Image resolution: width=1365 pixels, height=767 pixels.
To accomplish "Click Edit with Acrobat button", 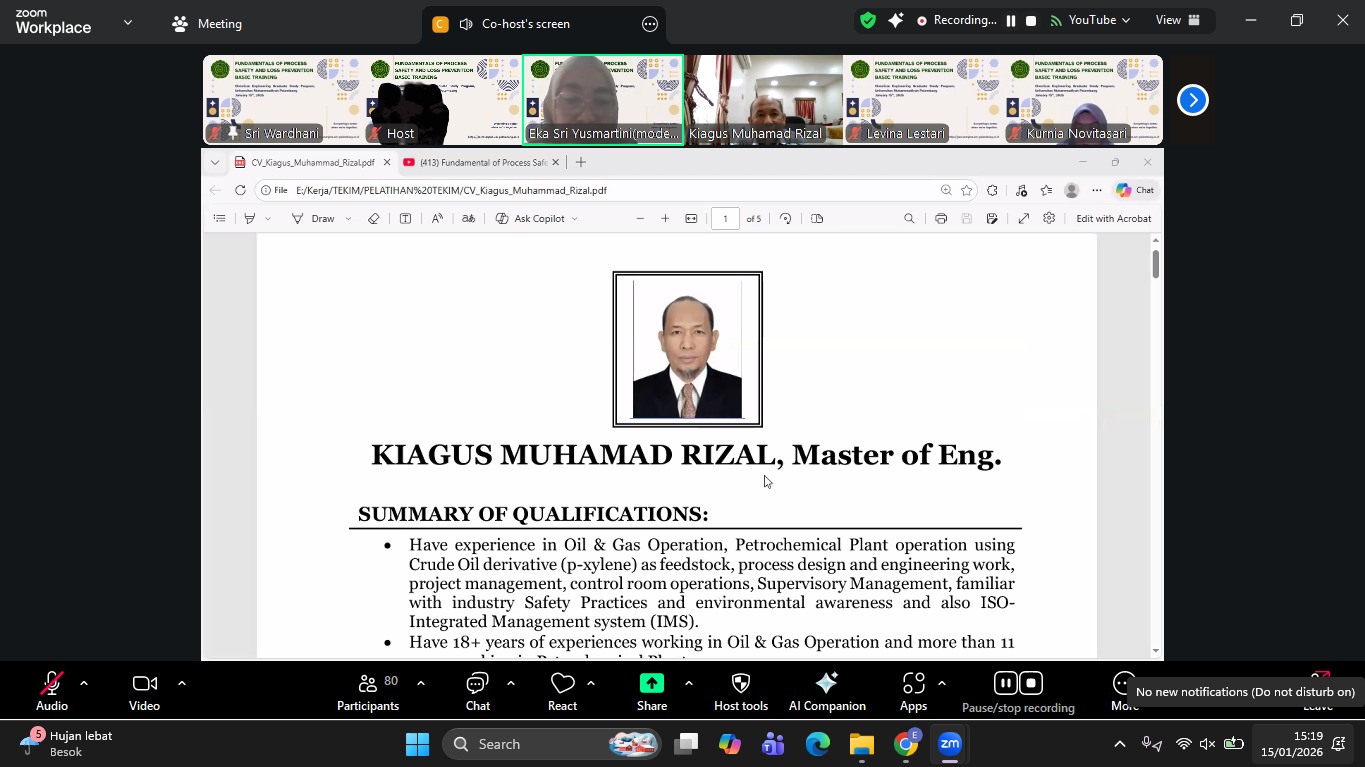I will pos(1113,219).
